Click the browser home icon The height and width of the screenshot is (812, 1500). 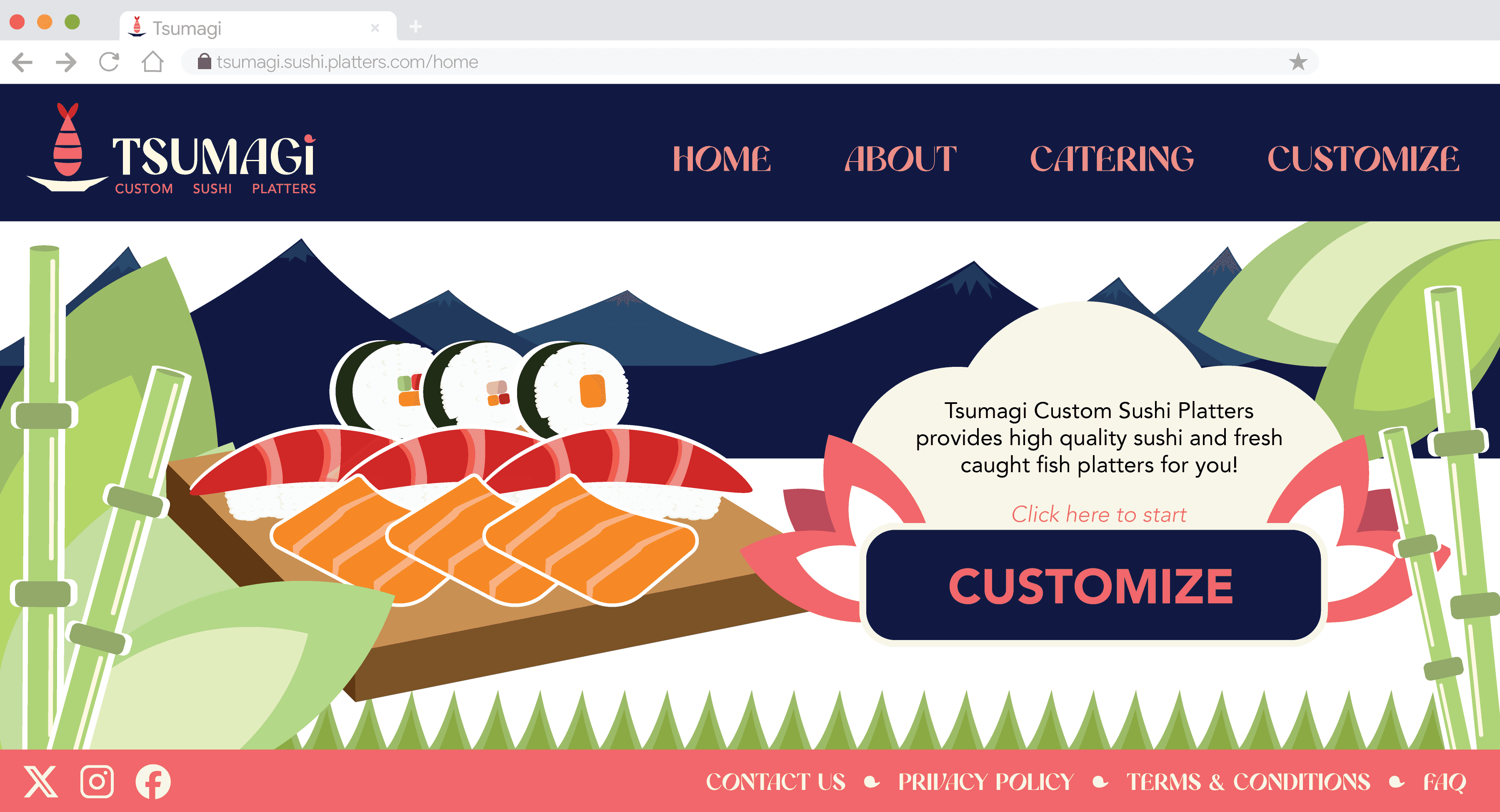coord(152,62)
